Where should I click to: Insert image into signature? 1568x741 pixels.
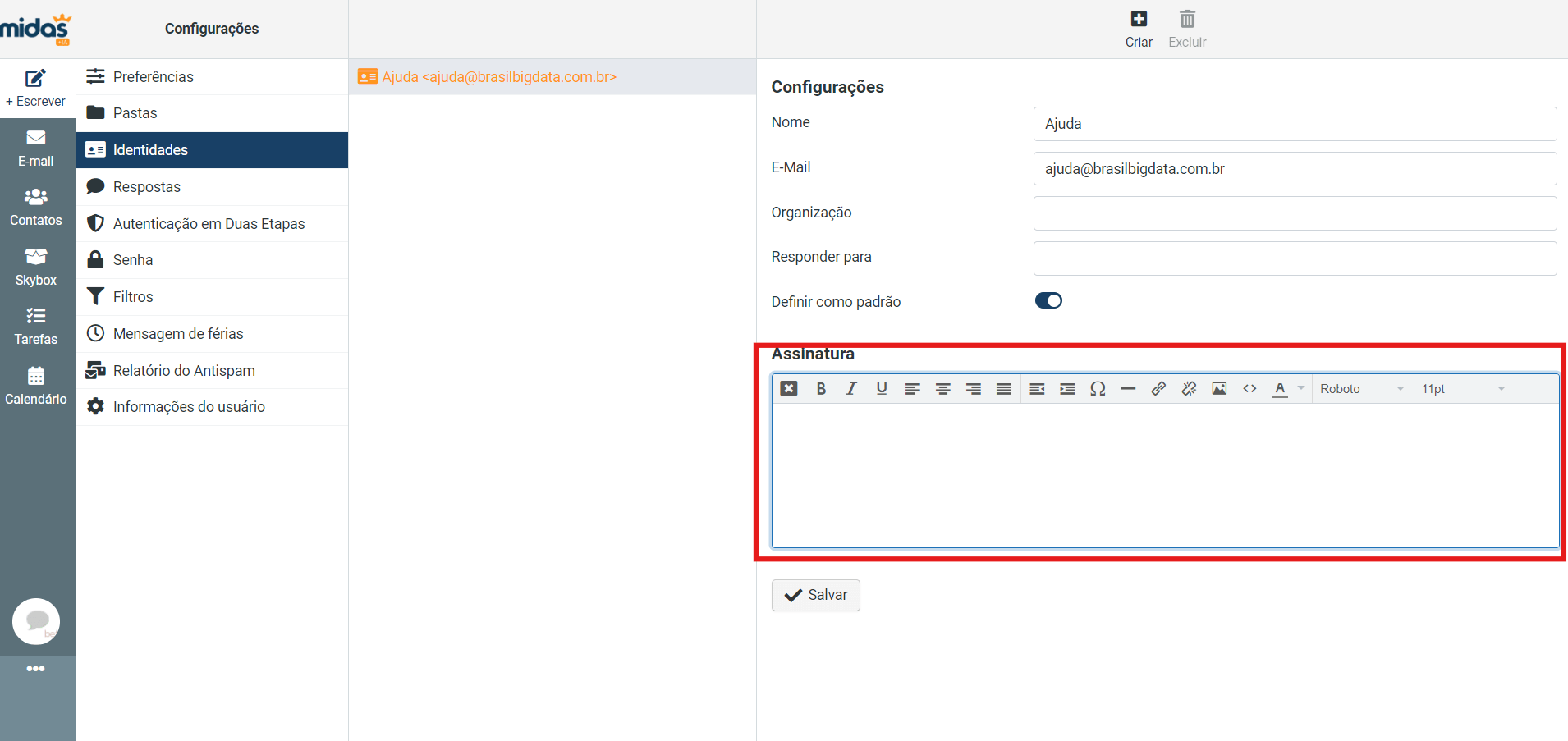pos(1219,389)
